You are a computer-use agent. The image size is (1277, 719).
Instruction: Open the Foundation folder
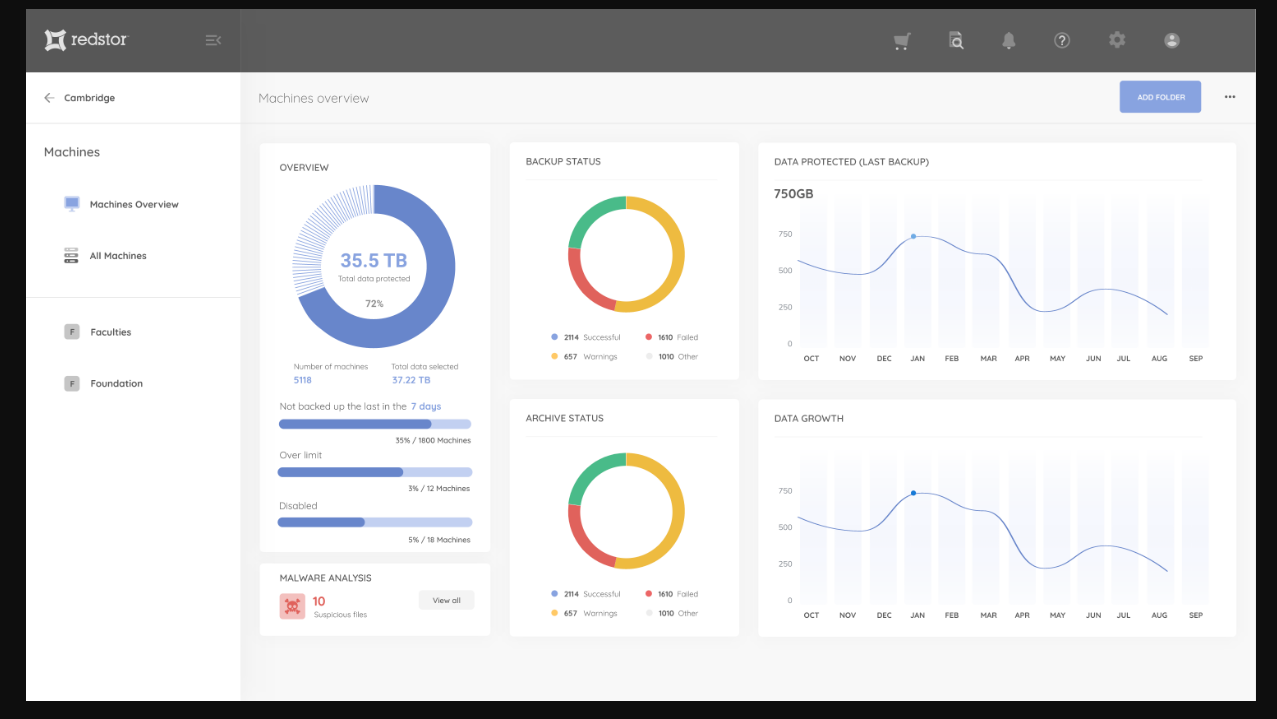pyautogui.click(x=115, y=383)
